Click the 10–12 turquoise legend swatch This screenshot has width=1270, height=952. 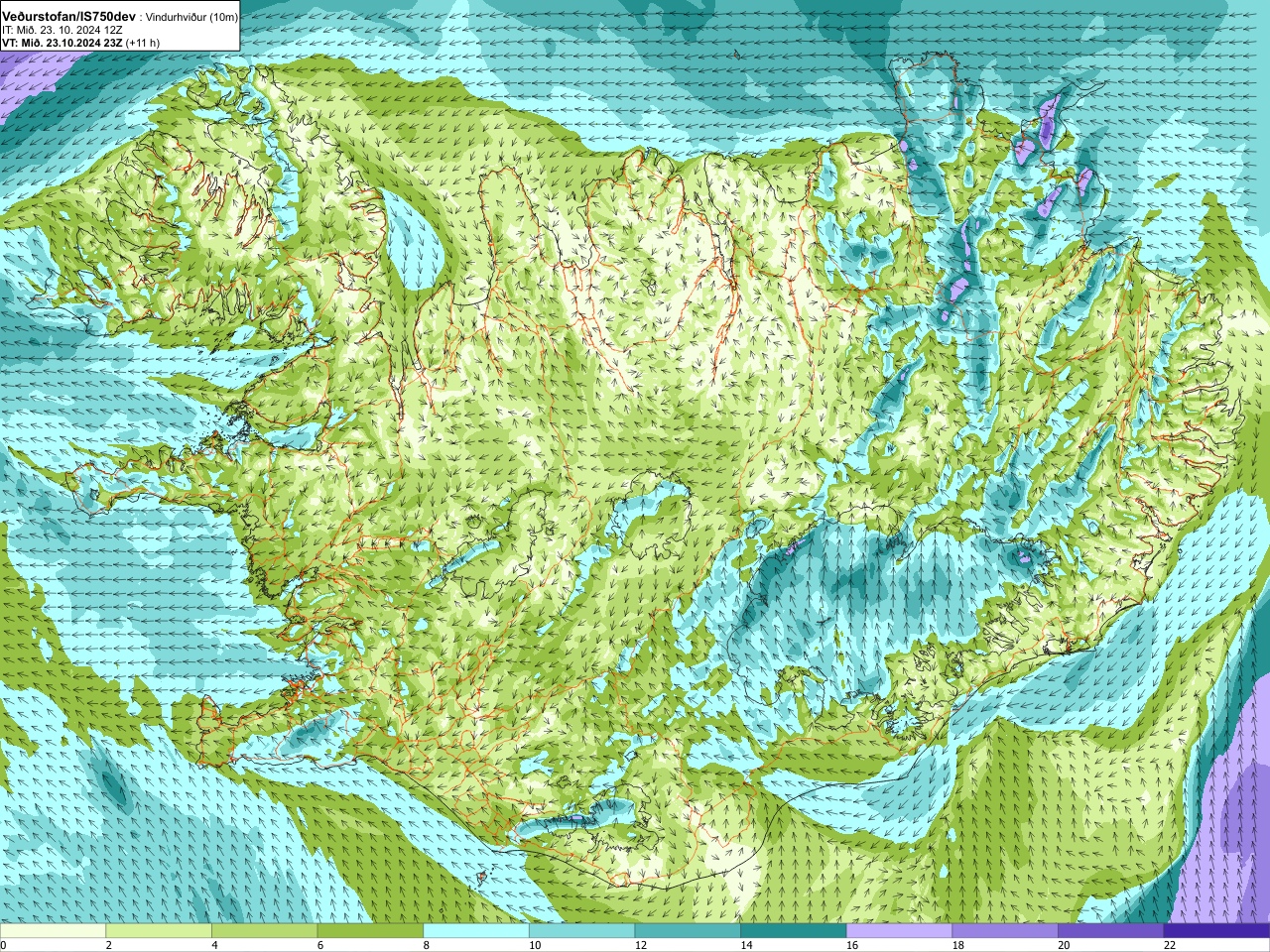[581, 931]
